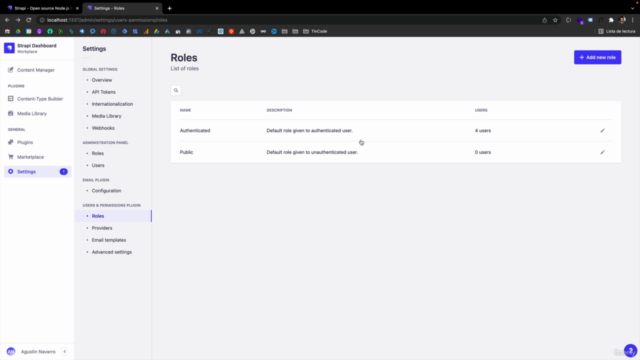Screen dimensions: 640x360
Task: Edit the Public role pencil icon
Action: [602, 152]
